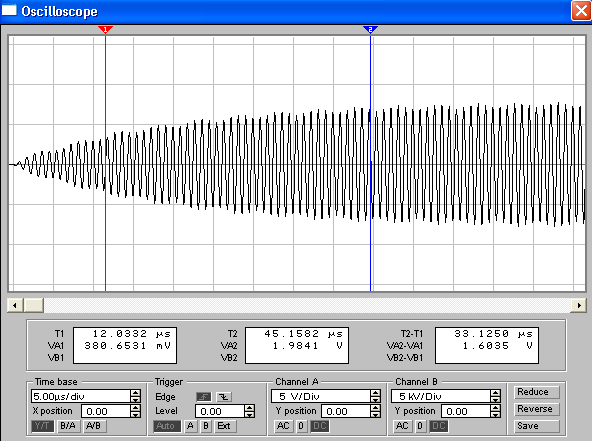The image size is (592, 441).
Task: Click the scrollbar left arrow
Action: pyautogui.click(x=15, y=305)
